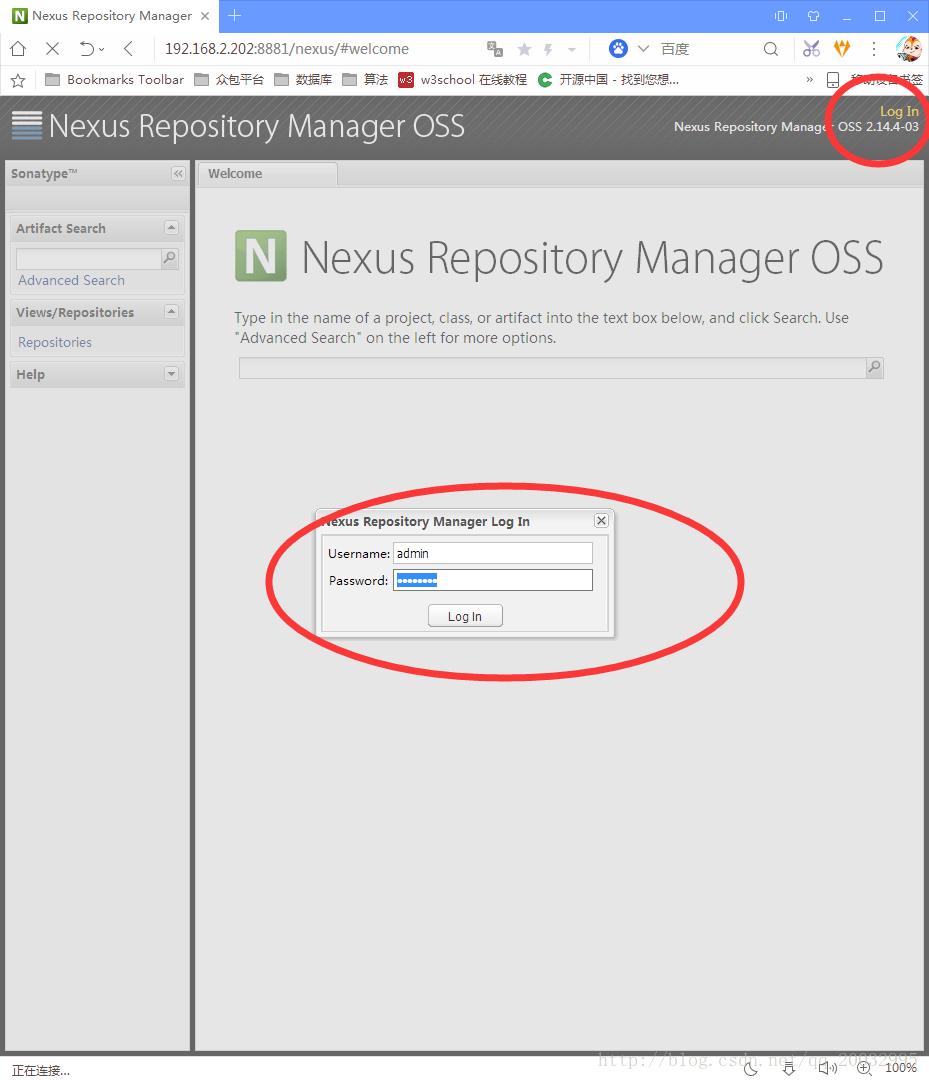The image size is (929, 1080).
Task: Select the Welcome tab
Action: click(x=267, y=174)
